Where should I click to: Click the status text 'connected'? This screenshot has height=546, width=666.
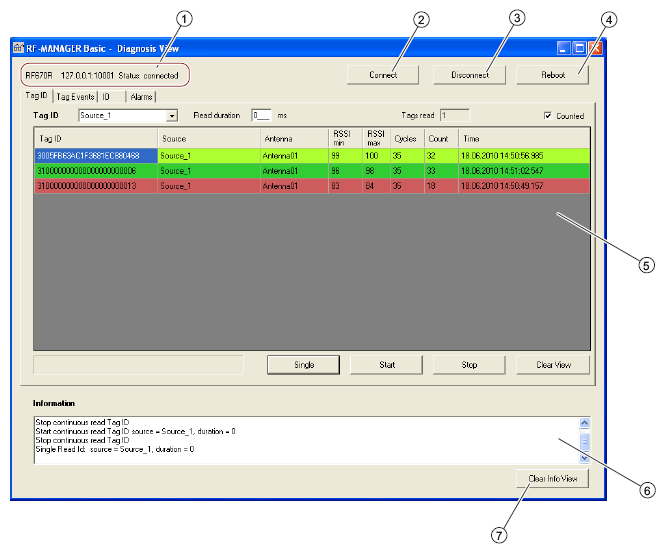[x=161, y=76]
